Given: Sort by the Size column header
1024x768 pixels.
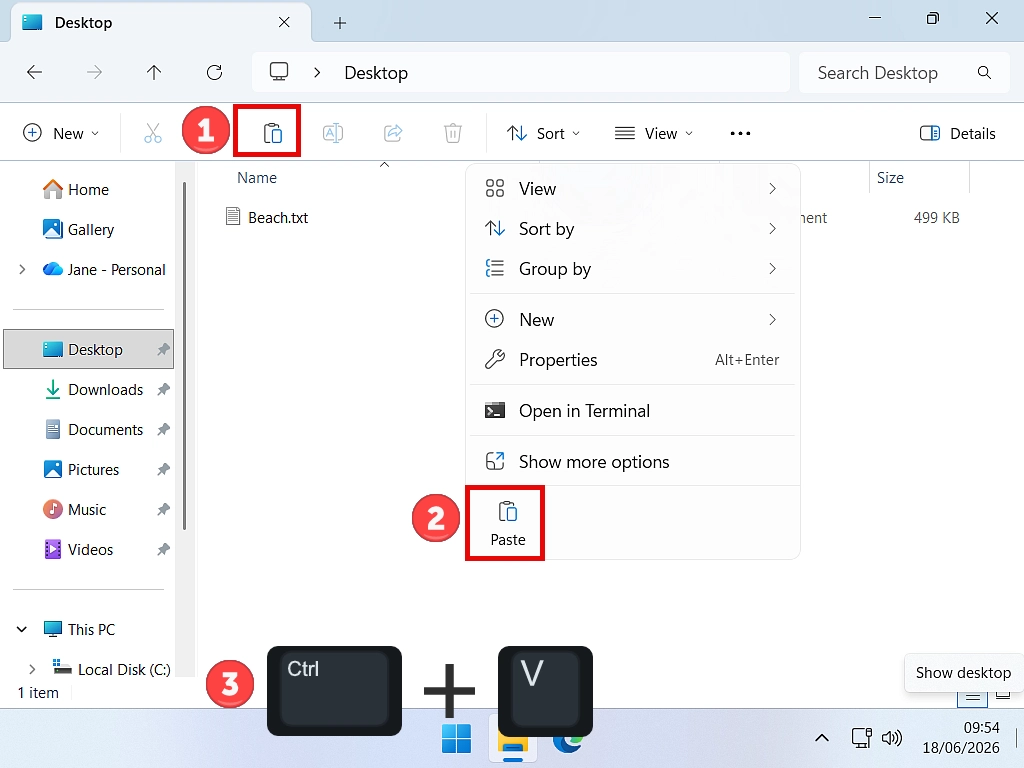Looking at the screenshot, I should [890, 178].
